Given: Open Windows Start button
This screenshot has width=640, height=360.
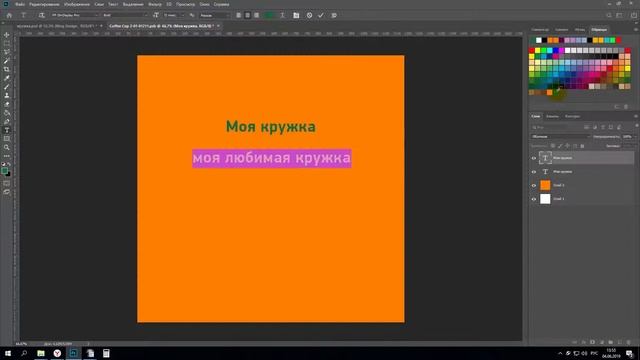Looking at the screenshot, I should 8,353.
